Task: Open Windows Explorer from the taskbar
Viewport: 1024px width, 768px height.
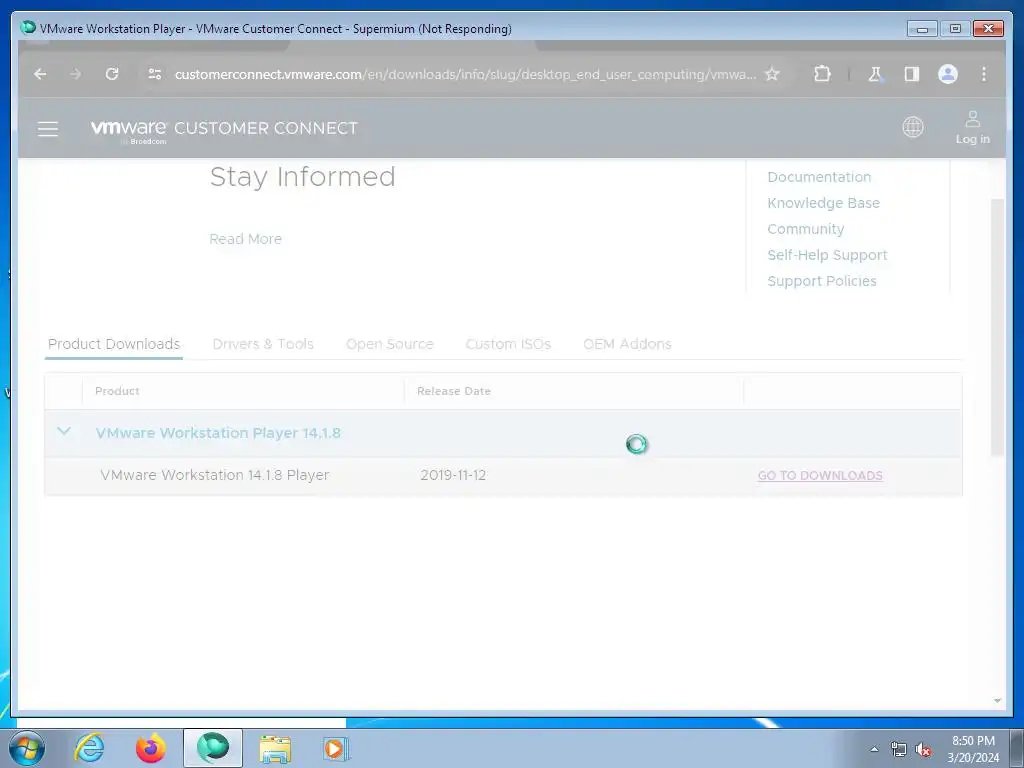Action: [x=275, y=748]
